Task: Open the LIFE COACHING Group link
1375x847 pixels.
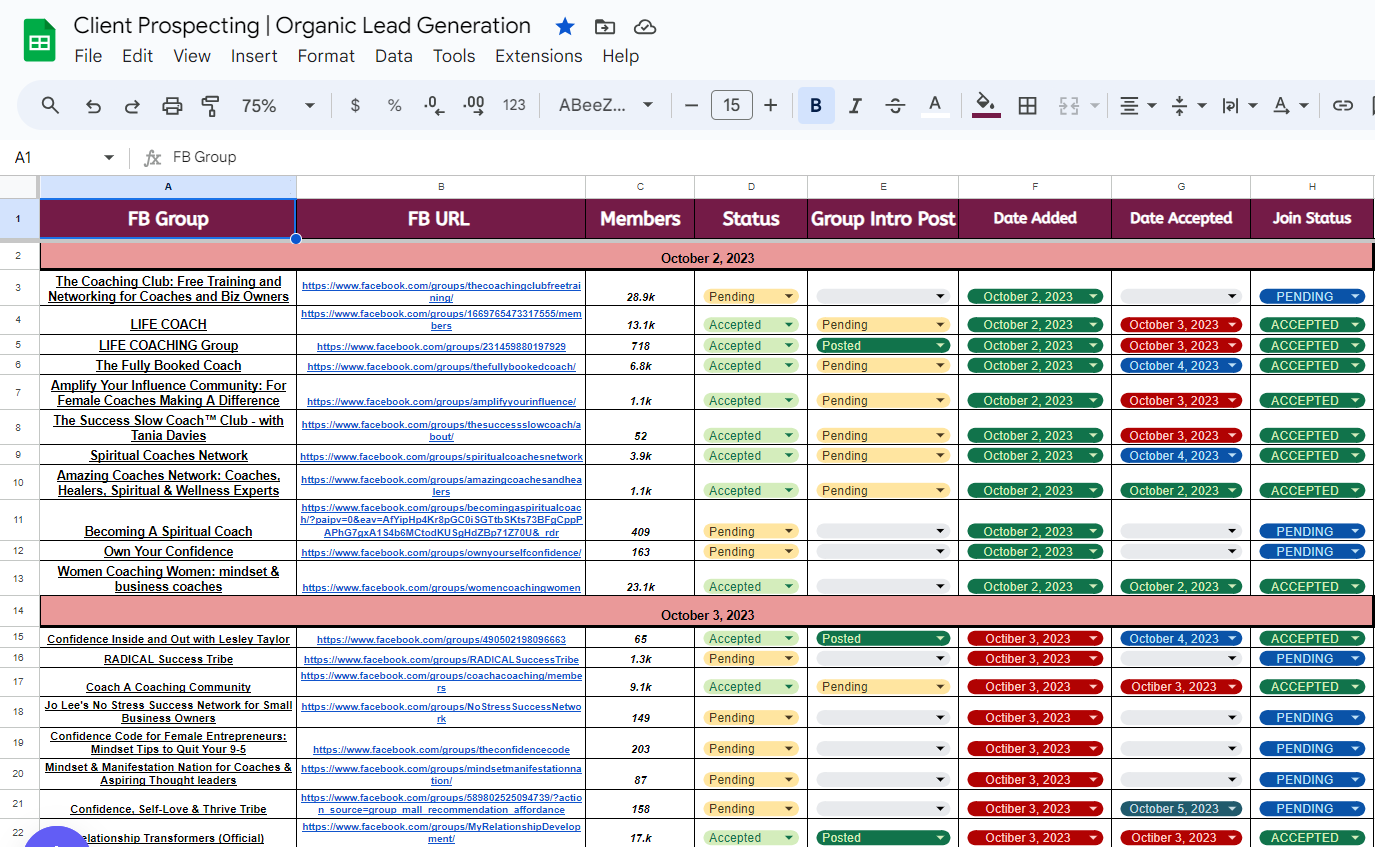Action: click(x=168, y=346)
